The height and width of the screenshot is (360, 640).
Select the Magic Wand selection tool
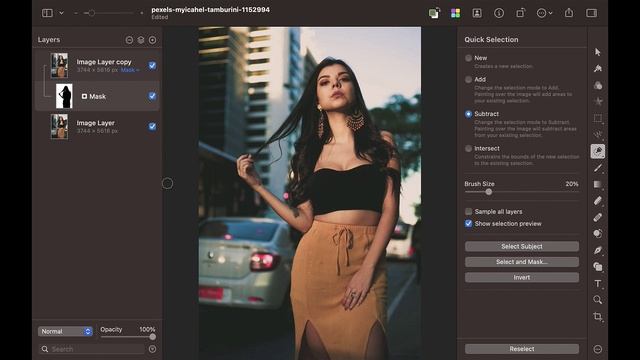[598, 135]
